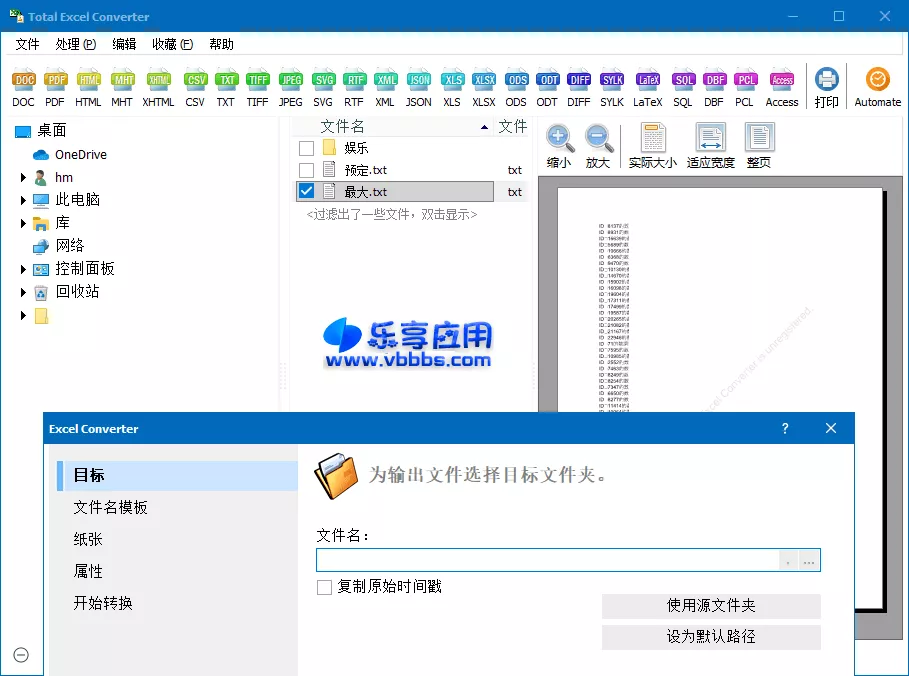Pick the SVG conversion icon
Screen dimensions: 909x676
tap(323, 80)
